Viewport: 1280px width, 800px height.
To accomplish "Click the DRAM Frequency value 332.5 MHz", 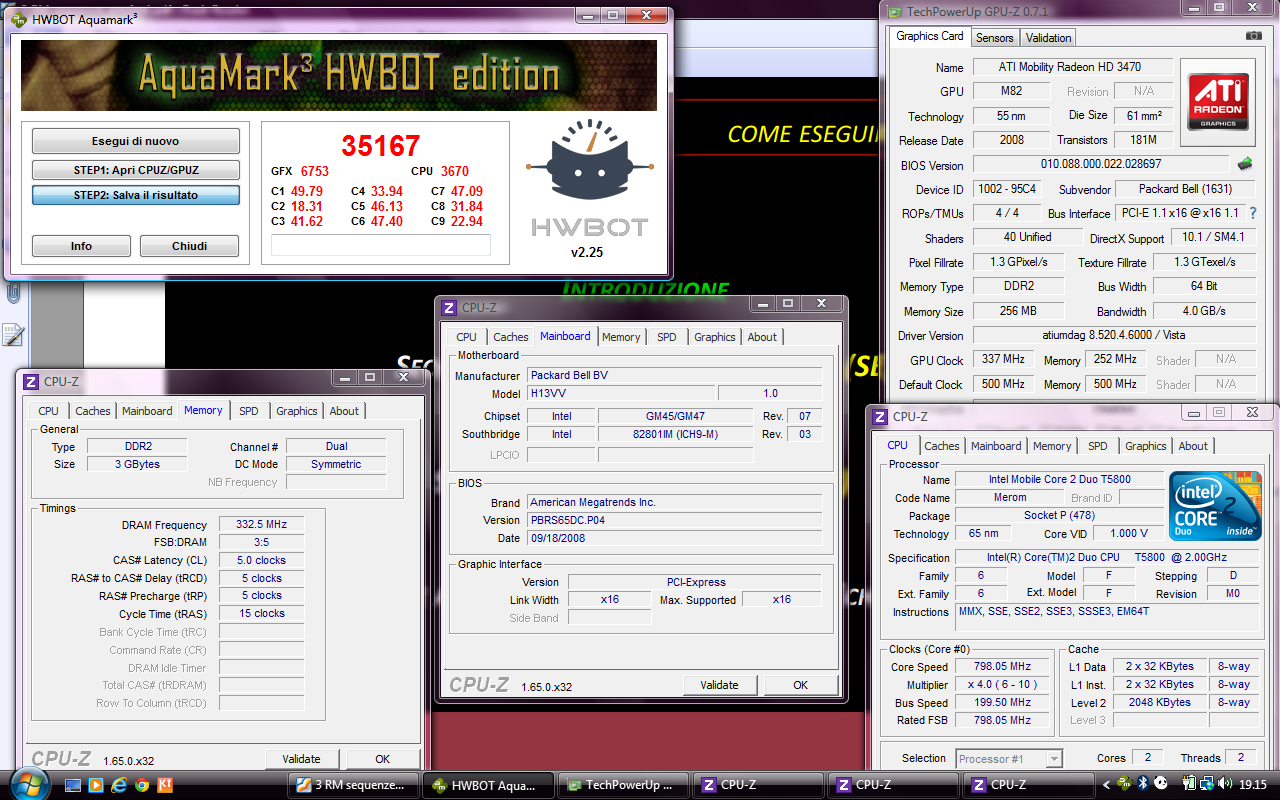I will [x=263, y=525].
